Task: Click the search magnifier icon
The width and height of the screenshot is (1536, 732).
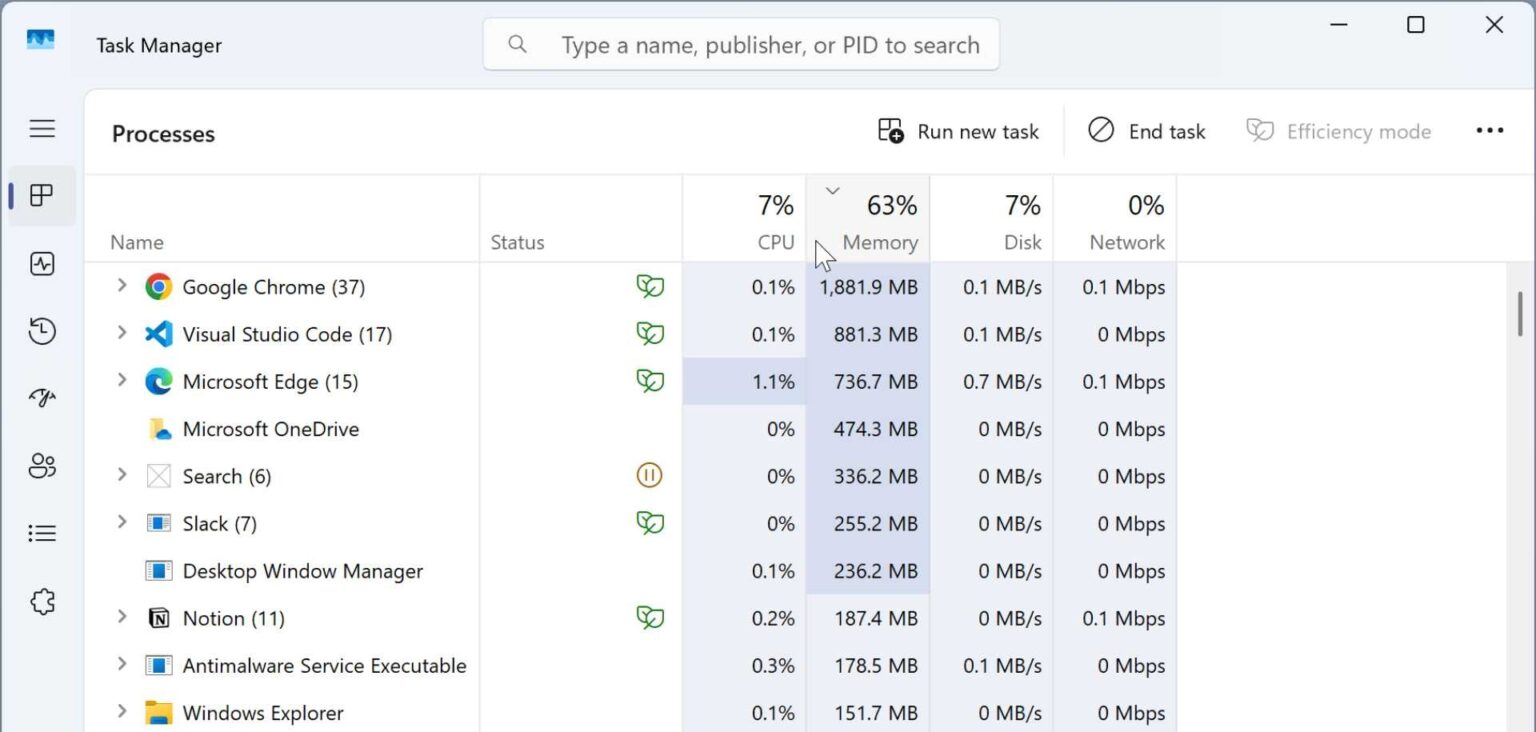Action: point(517,44)
